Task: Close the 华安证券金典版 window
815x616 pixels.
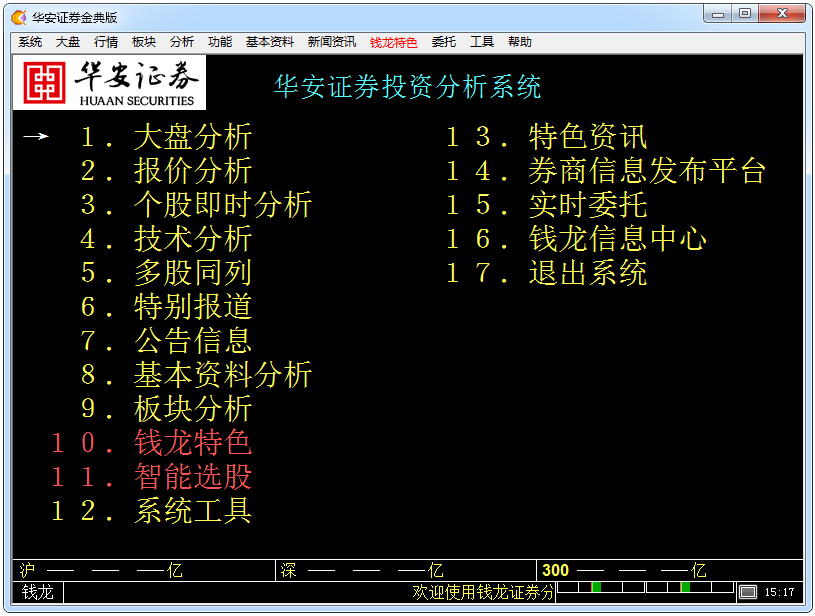Action: coord(782,14)
